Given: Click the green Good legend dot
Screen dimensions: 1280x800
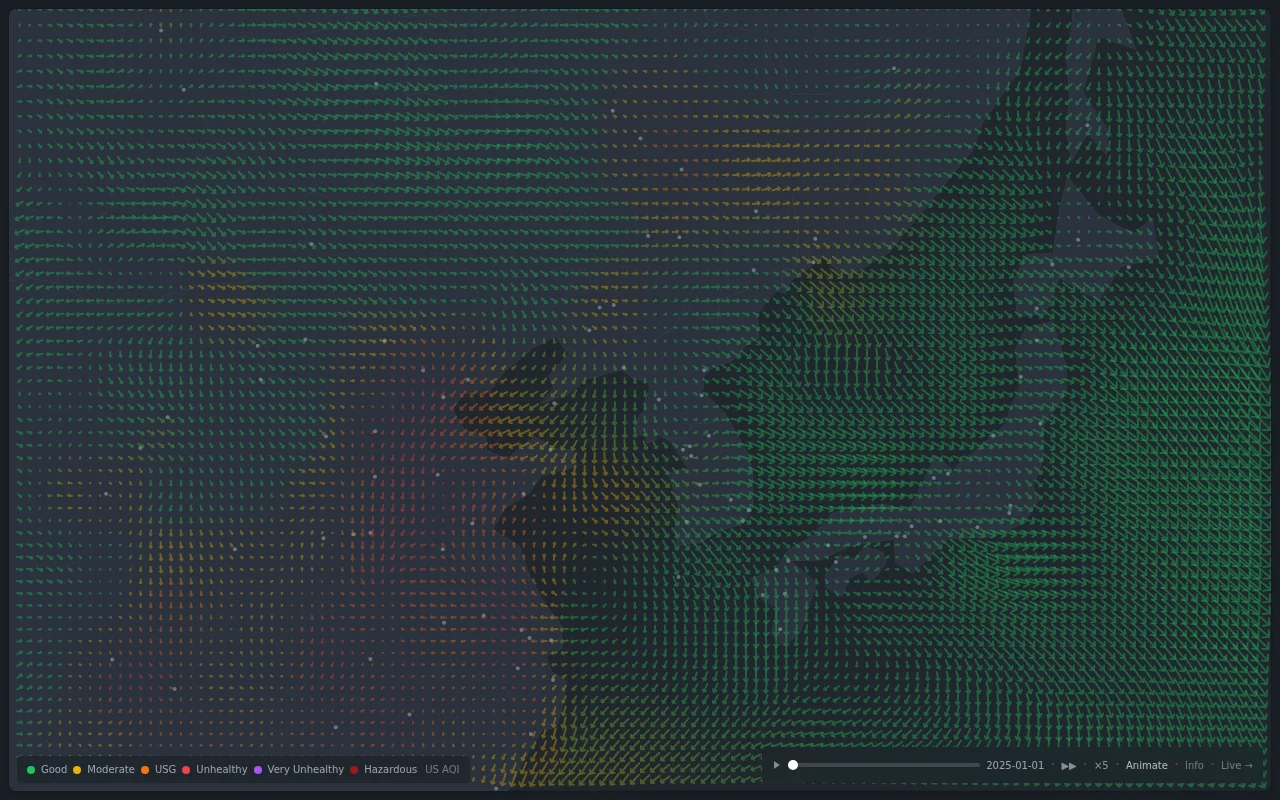Looking at the screenshot, I should click(x=31, y=770).
